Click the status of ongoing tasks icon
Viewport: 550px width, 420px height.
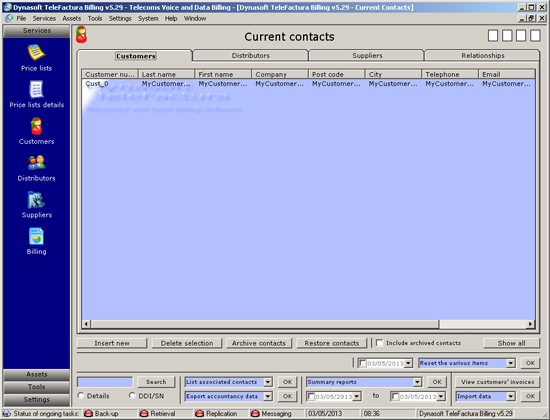tap(7, 414)
